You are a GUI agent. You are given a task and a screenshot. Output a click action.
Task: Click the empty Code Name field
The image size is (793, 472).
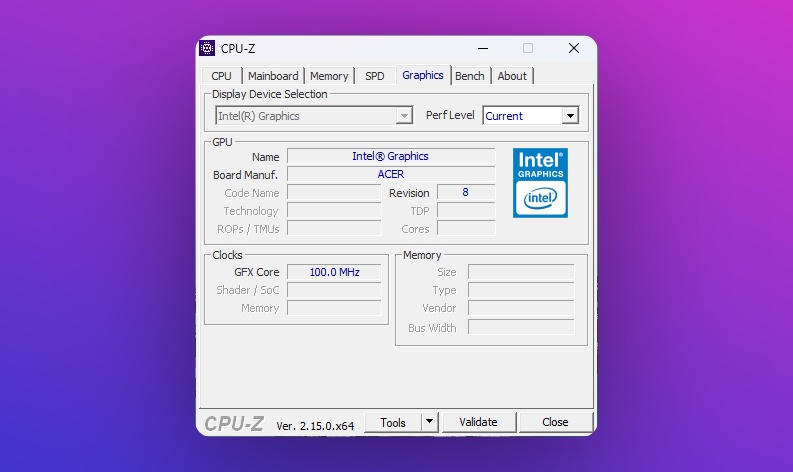(334, 192)
